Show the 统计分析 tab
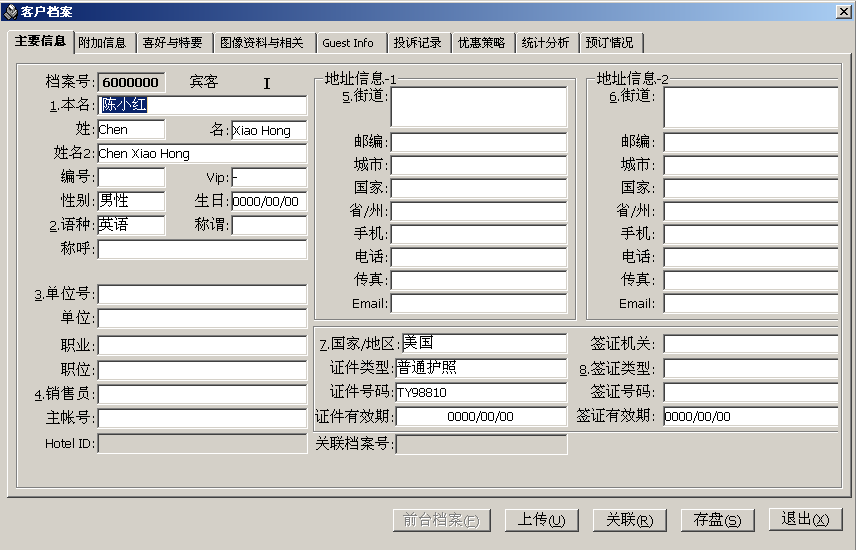Viewport: 856px width, 550px height. tap(546, 43)
